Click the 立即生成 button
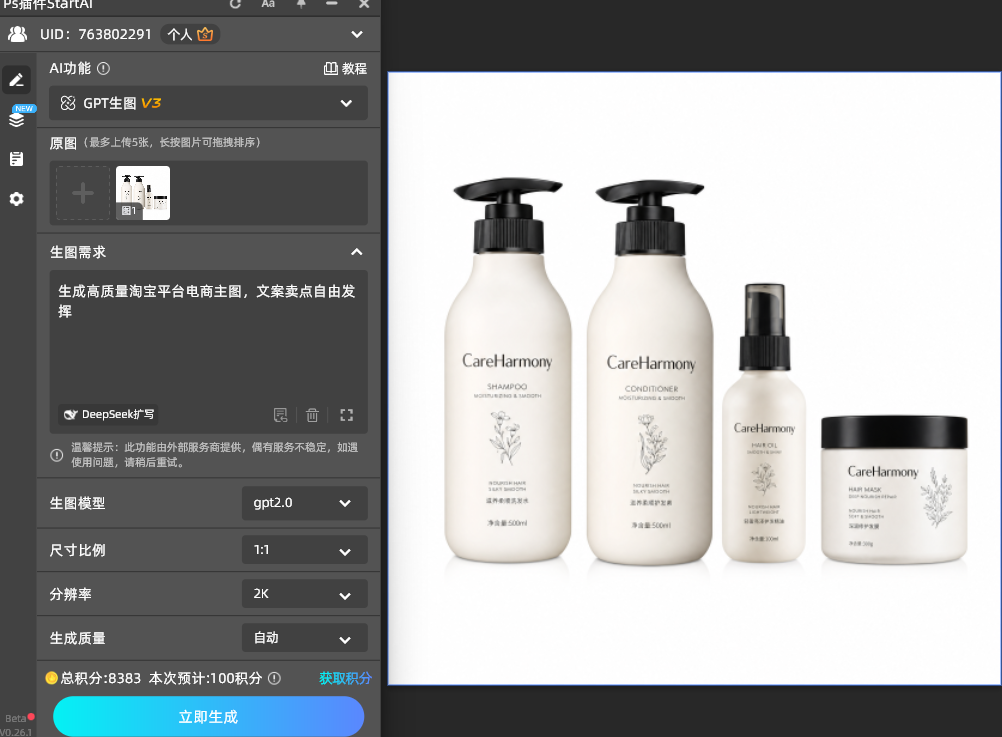The height and width of the screenshot is (737, 1002). pos(208,717)
